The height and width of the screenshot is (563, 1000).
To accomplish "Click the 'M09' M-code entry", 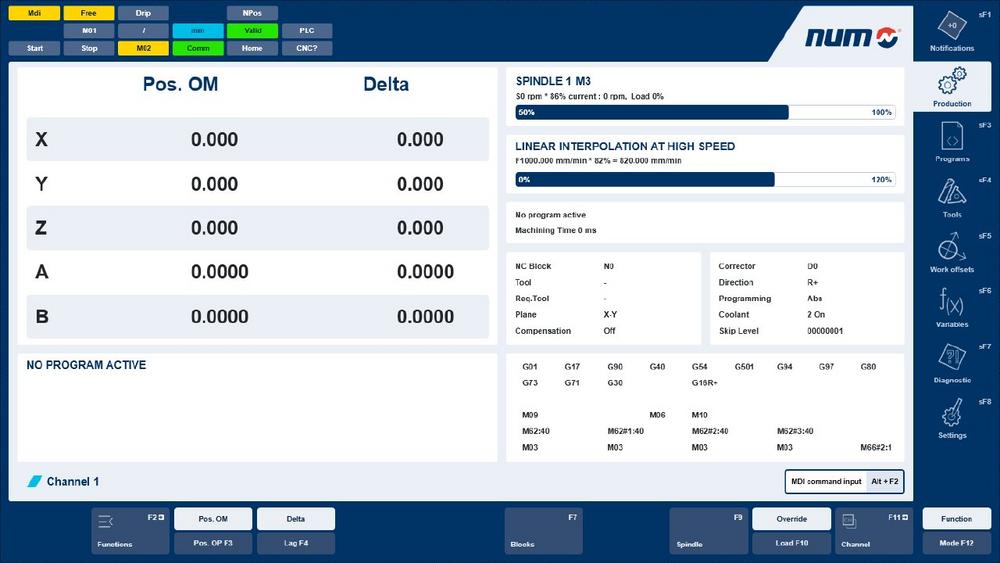I will pyautogui.click(x=530, y=415).
